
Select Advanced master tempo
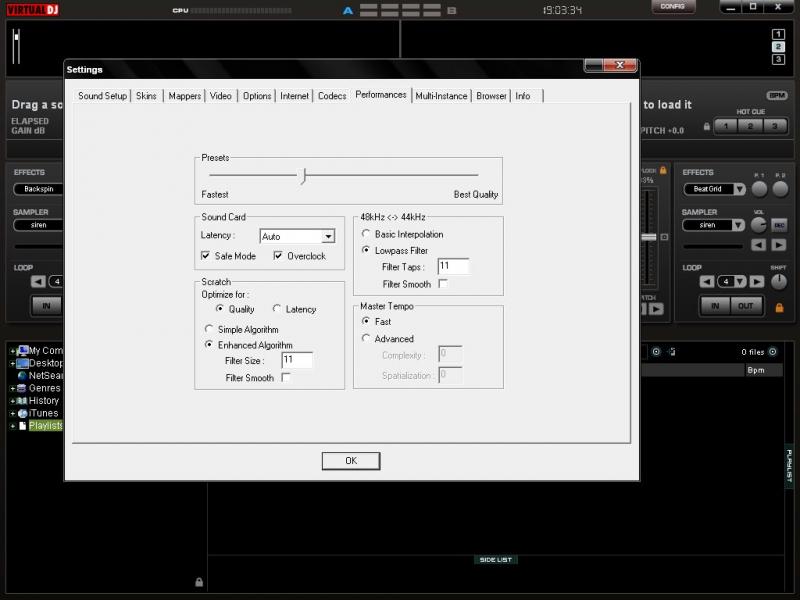(366, 338)
